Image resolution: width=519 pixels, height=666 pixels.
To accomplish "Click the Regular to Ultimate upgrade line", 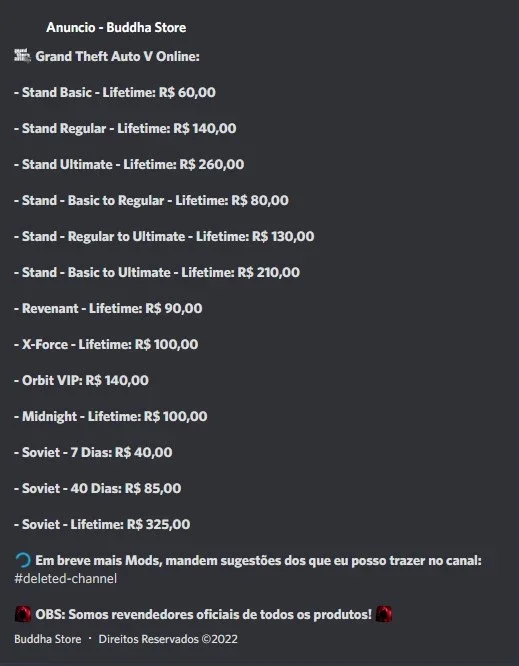I will click(164, 236).
